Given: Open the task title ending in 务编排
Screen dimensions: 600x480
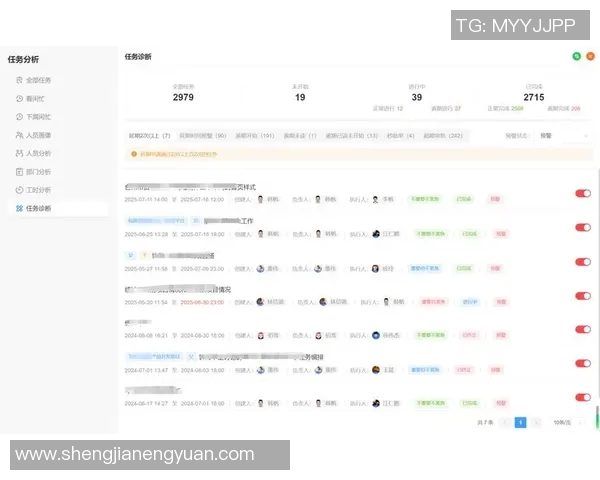Looking at the screenshot, I should [261, 357].
